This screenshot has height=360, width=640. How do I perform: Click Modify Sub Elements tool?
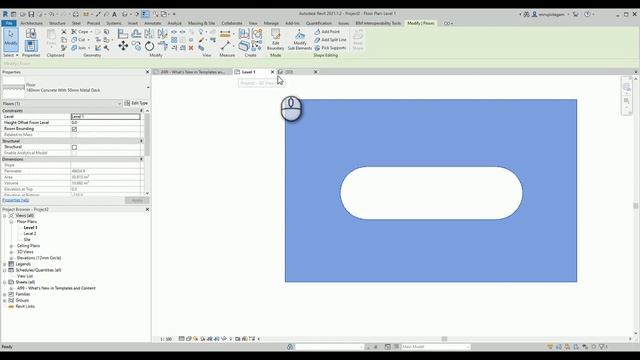click(x=300, y=40)
